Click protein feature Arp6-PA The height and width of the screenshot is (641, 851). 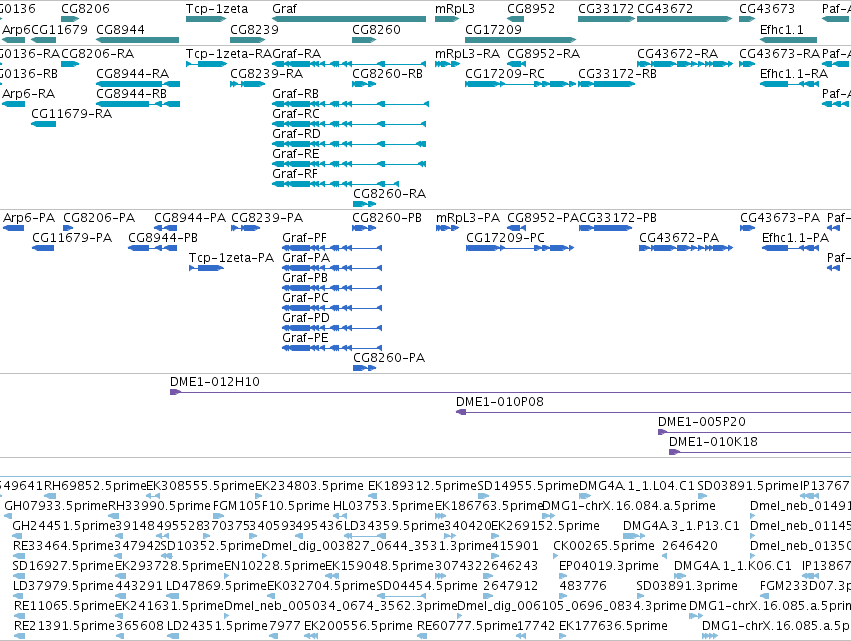click(14, 228)
